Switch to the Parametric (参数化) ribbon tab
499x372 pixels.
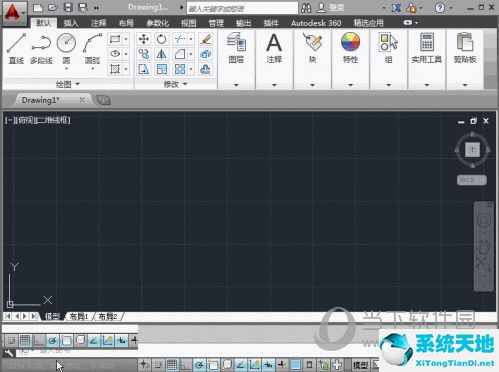click(157, 23)
